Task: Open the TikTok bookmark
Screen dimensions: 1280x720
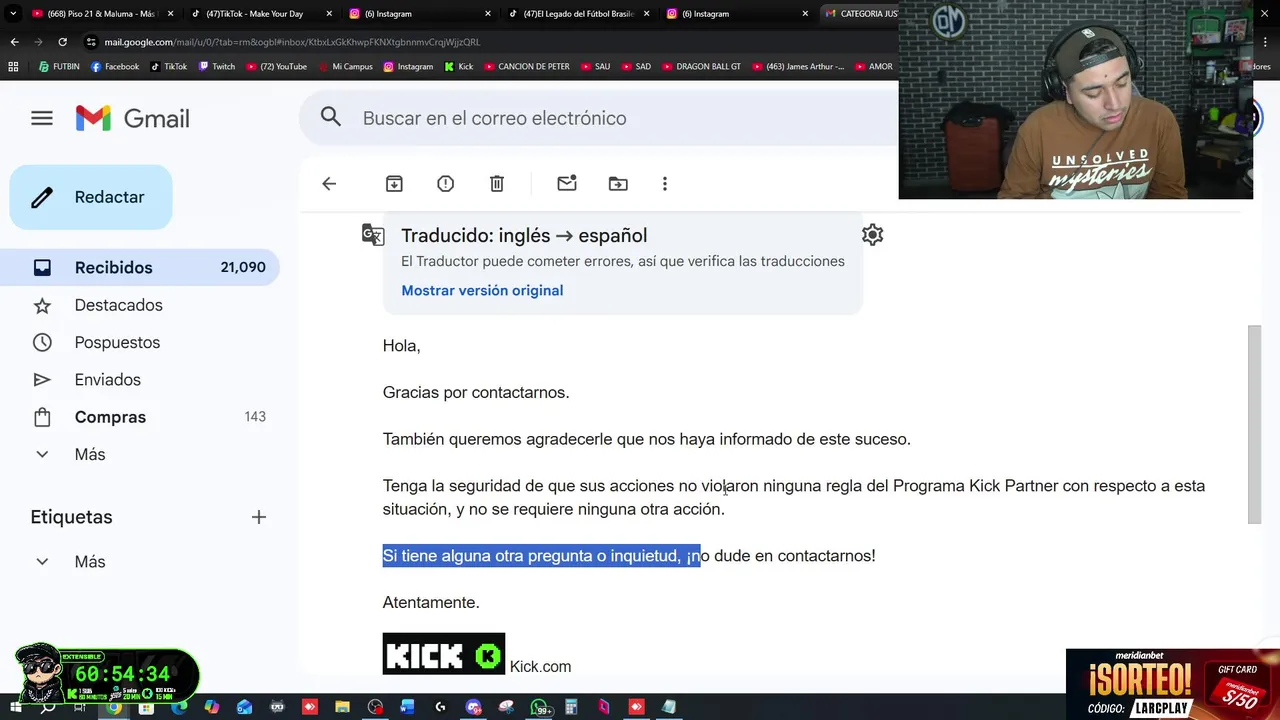Action: 169,67
